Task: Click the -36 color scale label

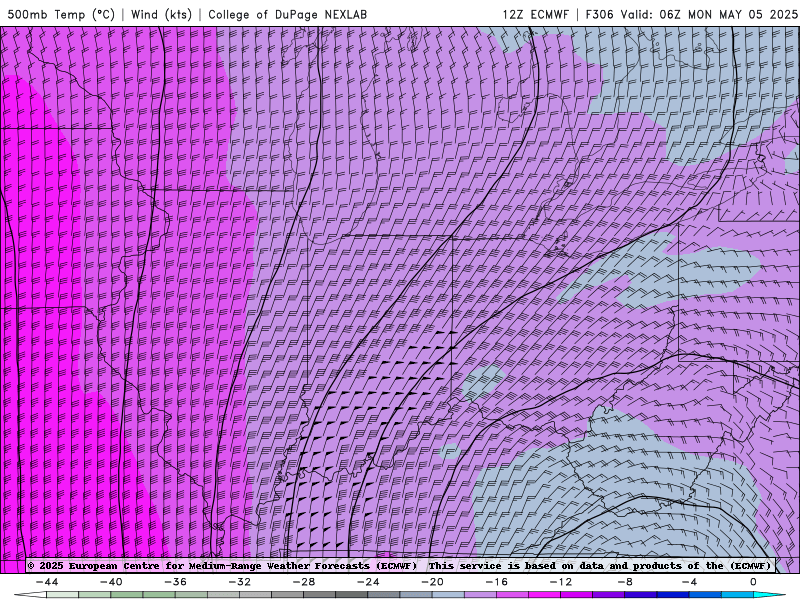Action: pos(176,582)
